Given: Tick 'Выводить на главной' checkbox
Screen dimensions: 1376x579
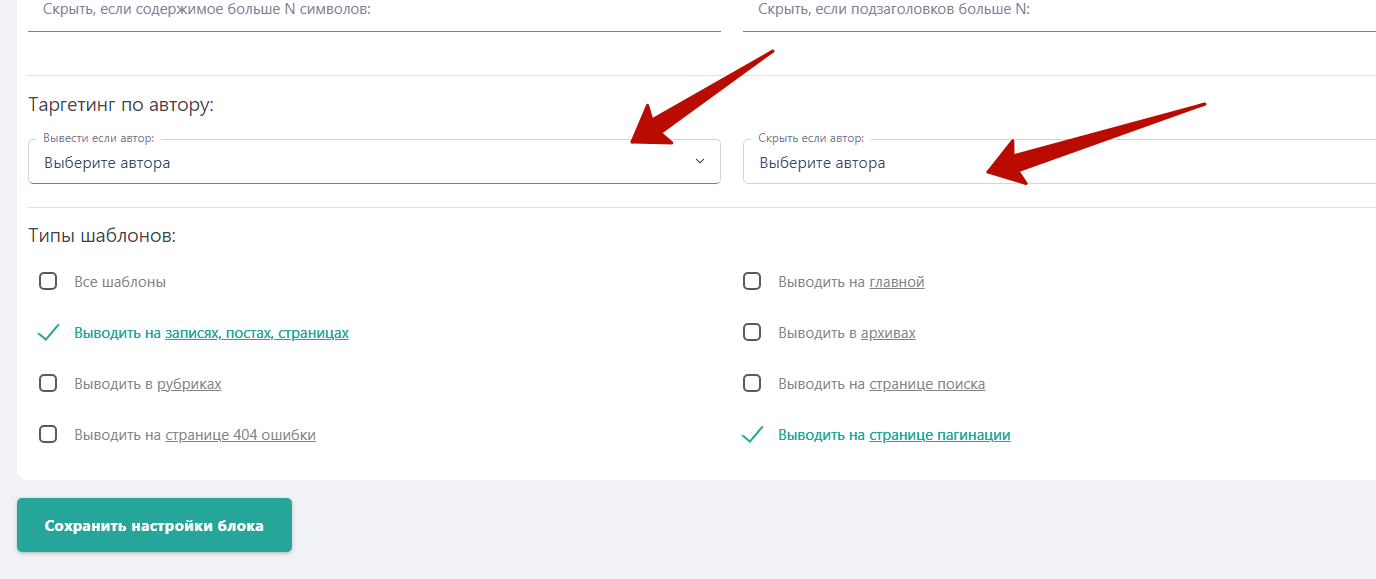Looking at the screenshot, I should (x=752, y=281).
